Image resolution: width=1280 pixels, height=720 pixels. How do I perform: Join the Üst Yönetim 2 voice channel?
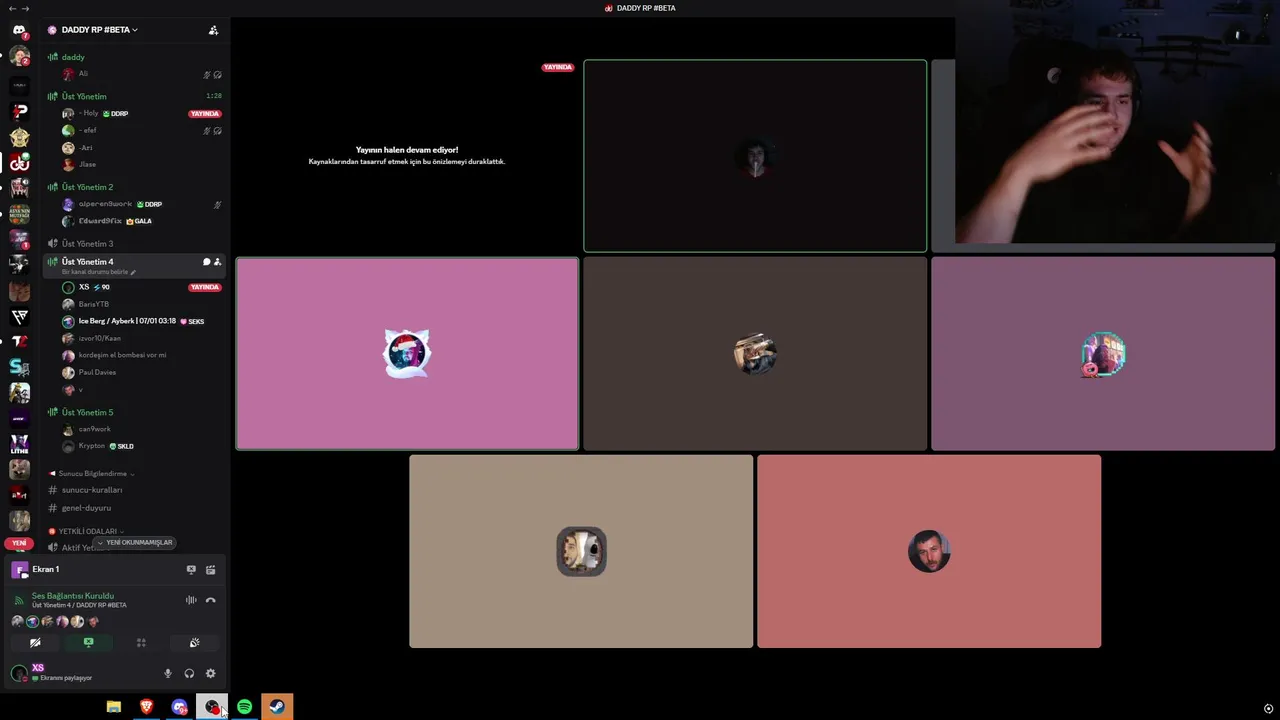point(87,187)
